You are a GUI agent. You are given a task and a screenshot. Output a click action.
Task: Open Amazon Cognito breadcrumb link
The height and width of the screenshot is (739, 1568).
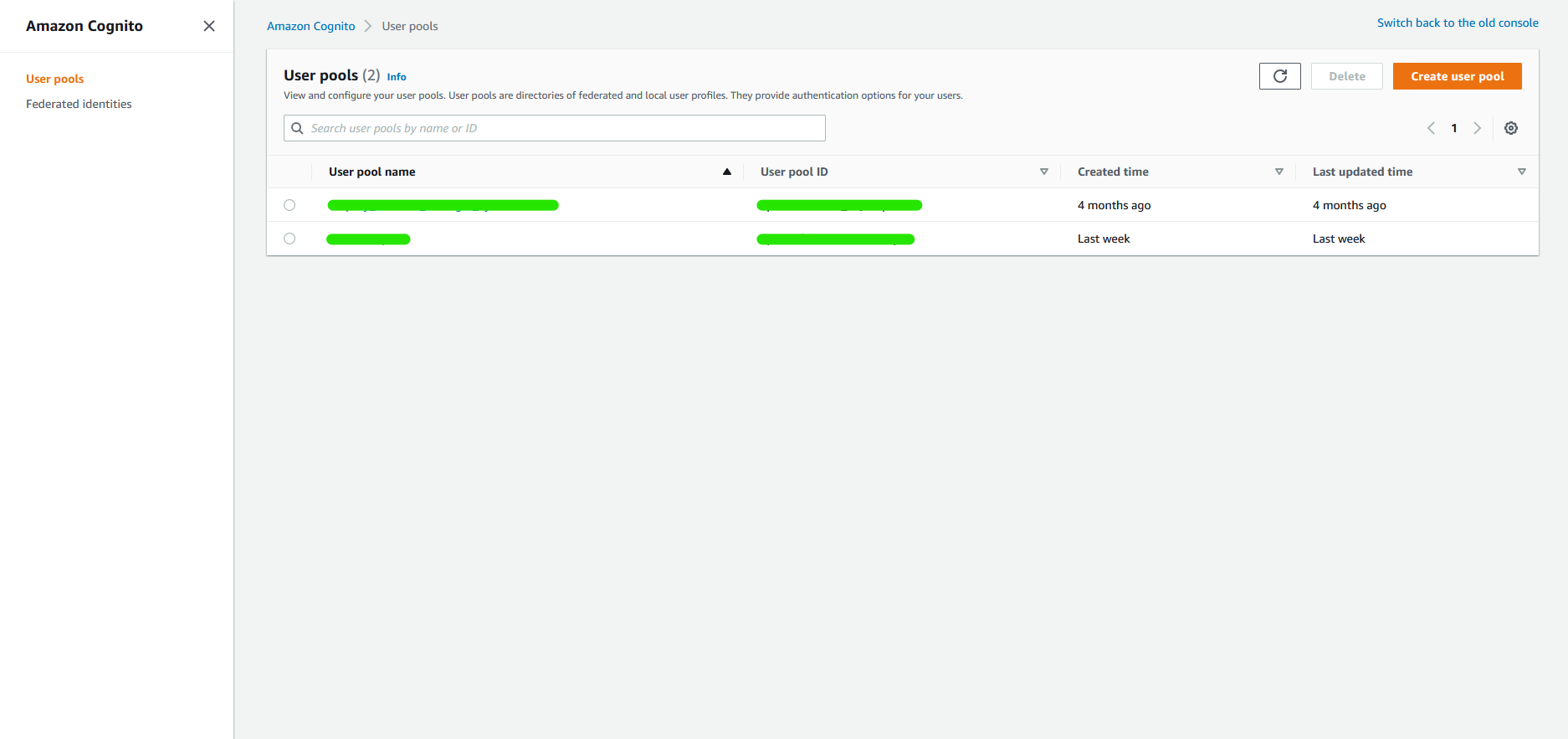pyautogui.click(x=310, y=26)
